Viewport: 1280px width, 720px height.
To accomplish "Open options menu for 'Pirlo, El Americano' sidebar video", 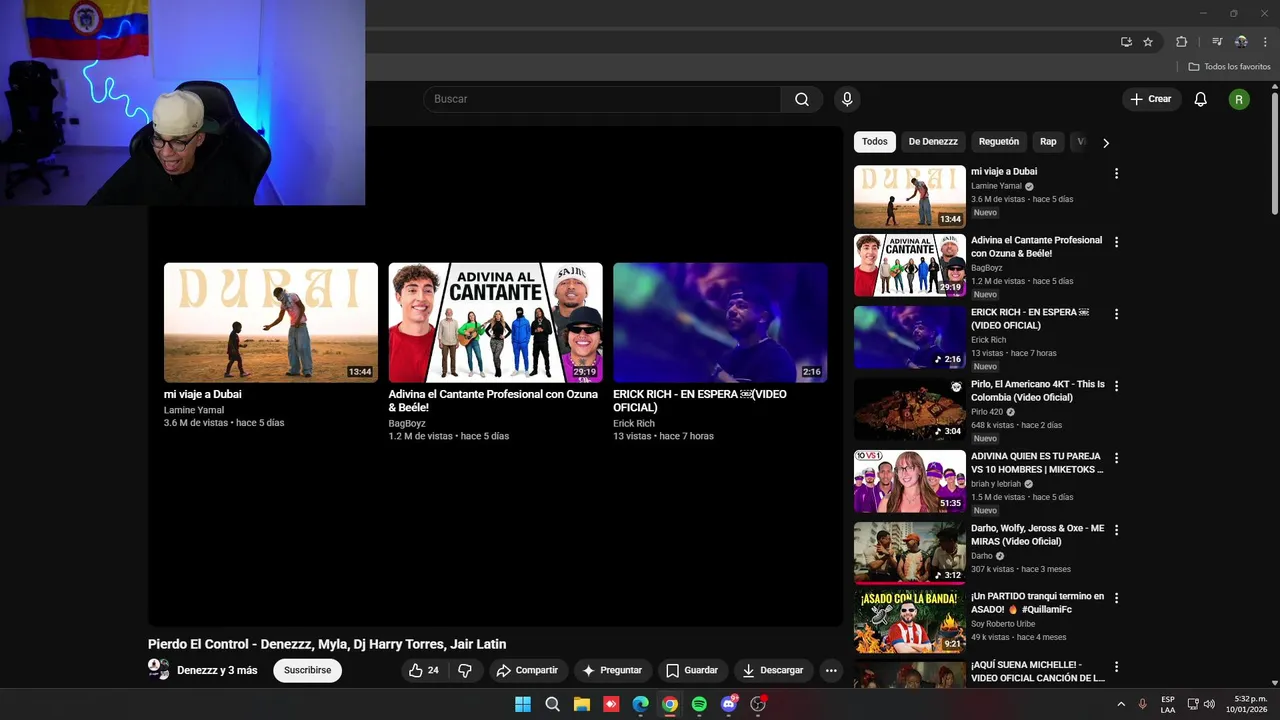I will point(1116,386).
